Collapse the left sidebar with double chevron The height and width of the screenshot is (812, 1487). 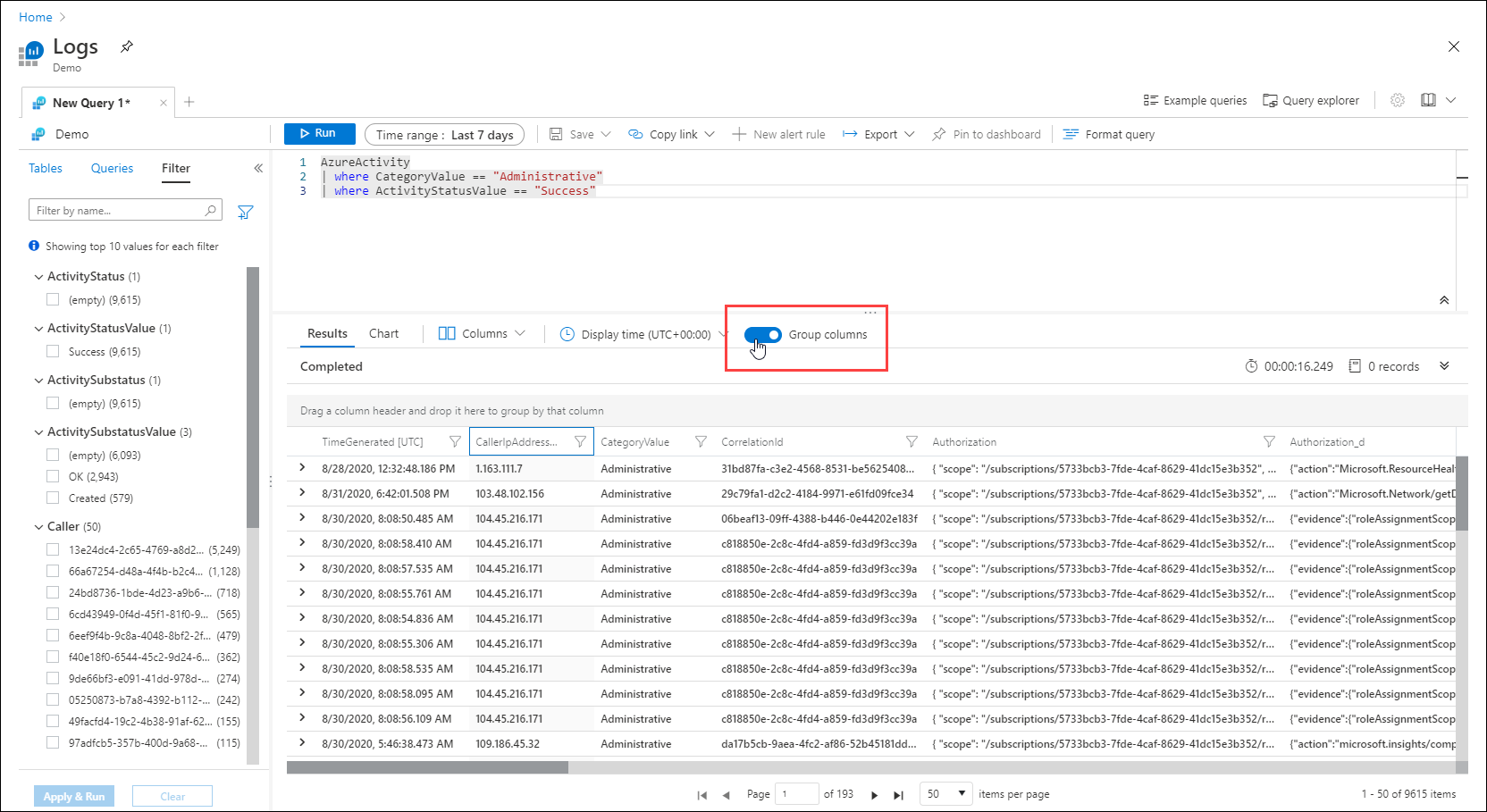258,168
